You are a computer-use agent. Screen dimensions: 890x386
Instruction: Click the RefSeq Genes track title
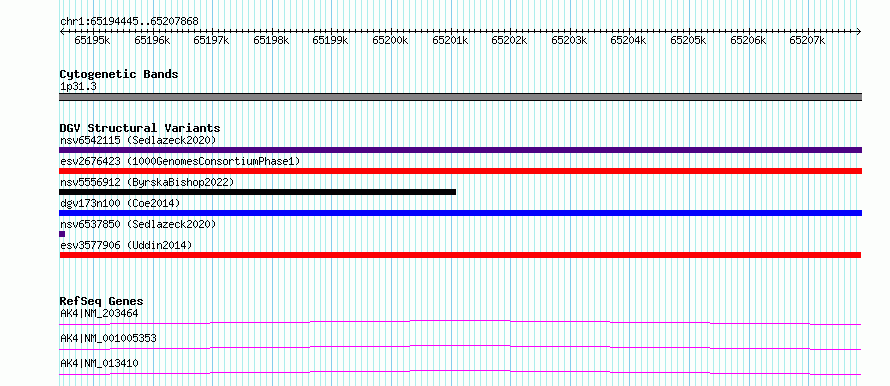pyautogui.click(x=102, y=301)
